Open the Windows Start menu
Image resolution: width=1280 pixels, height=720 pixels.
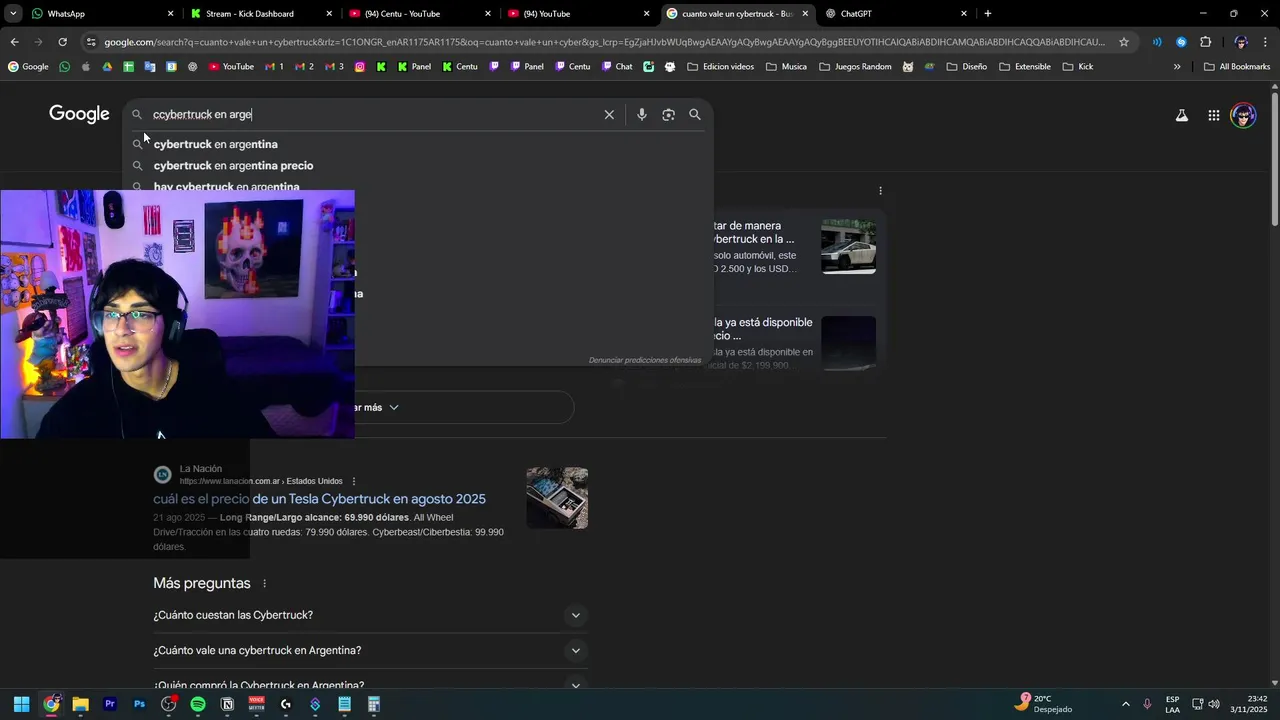click(22, 704)
